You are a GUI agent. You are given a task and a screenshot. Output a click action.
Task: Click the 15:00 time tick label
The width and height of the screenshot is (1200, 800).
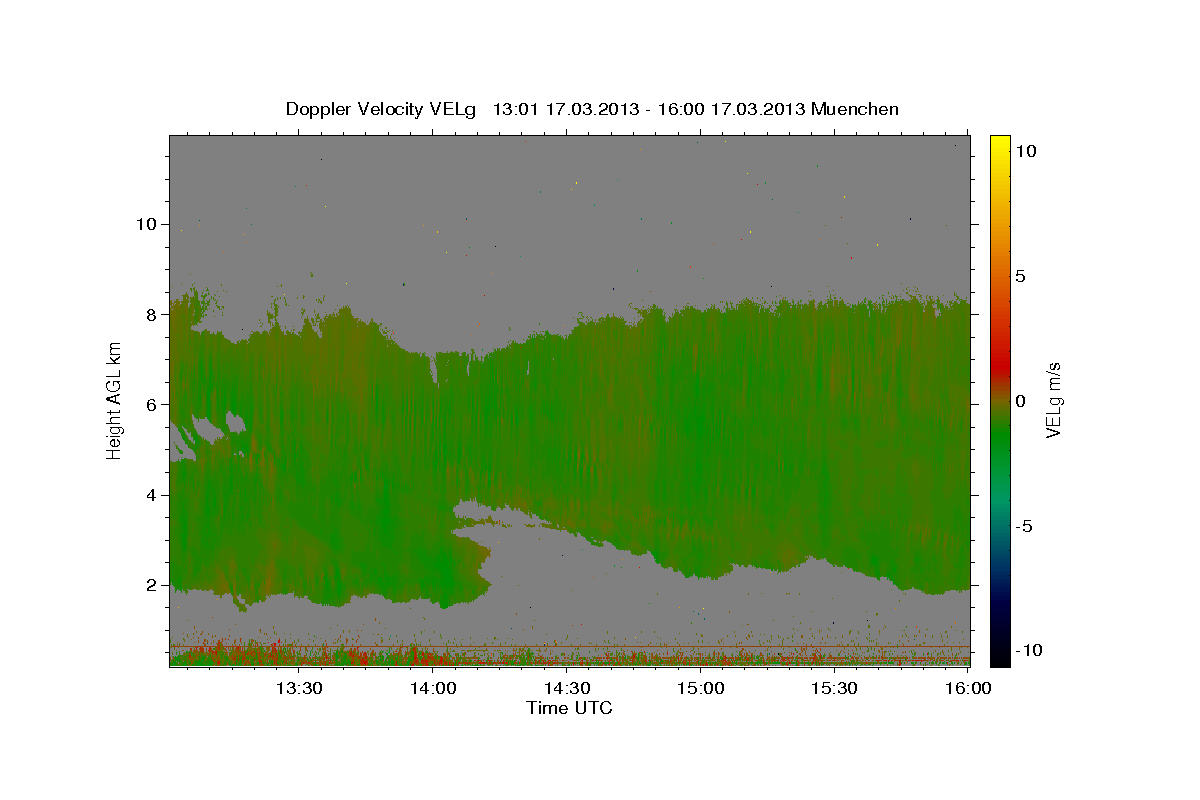pyautogui.click(x=701, y=688)
